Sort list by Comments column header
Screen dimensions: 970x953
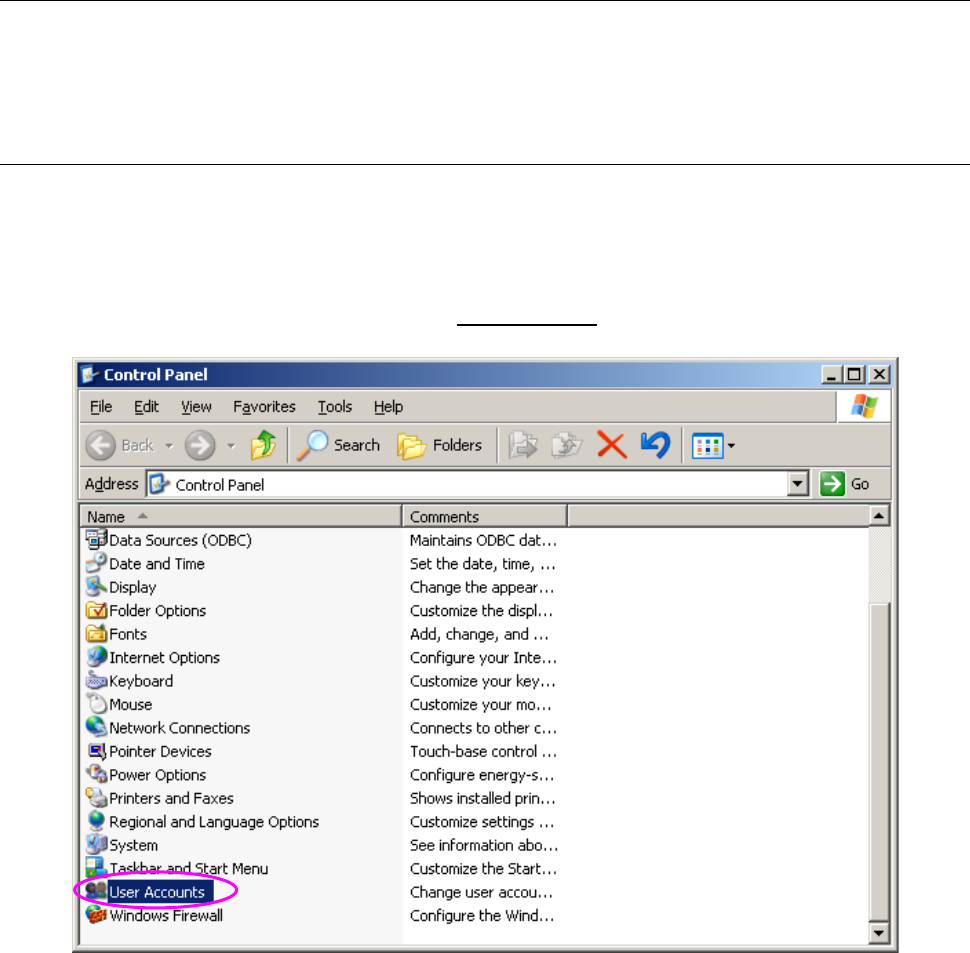[484, 516]
